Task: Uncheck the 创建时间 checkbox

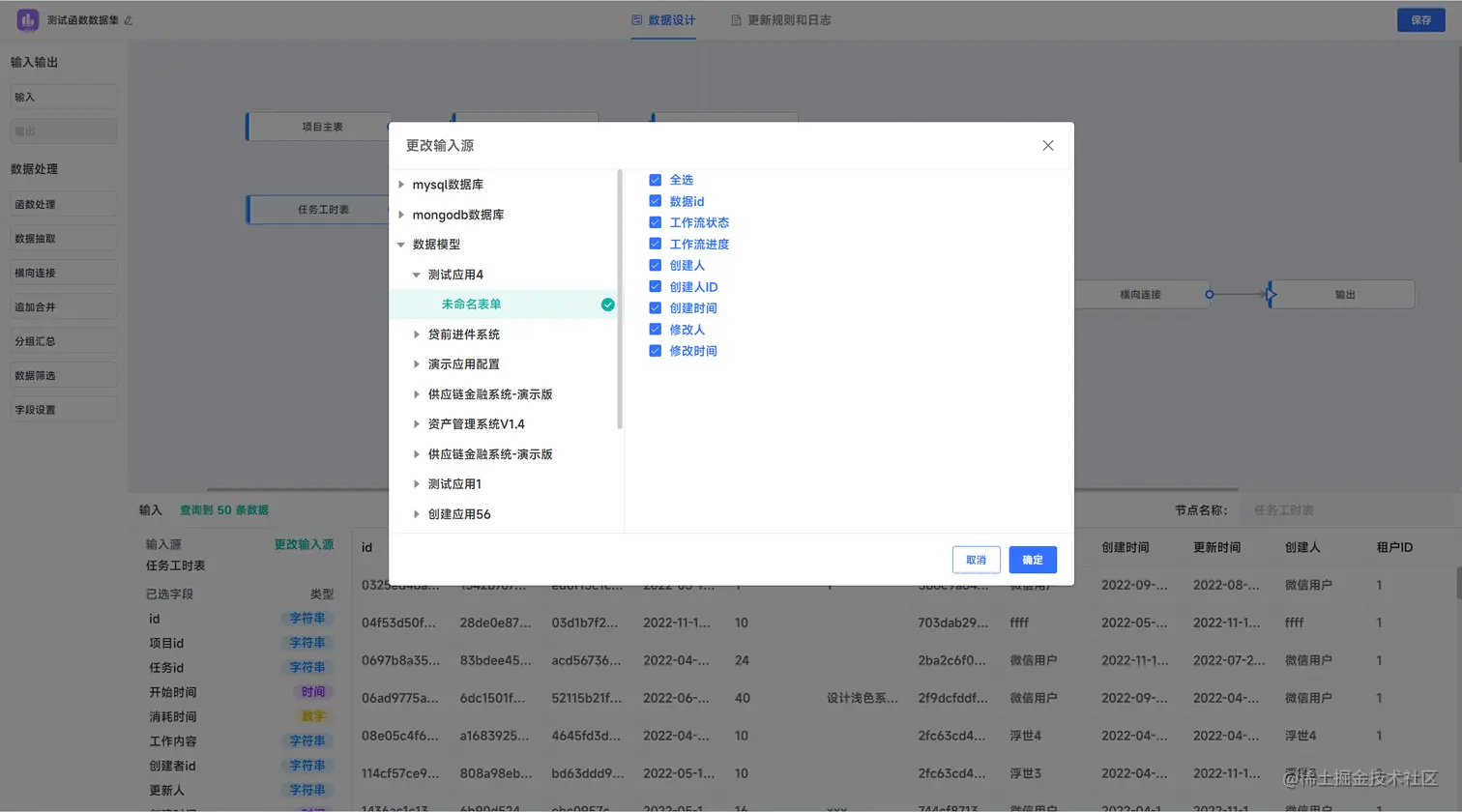Action: [x=655, y=307]
